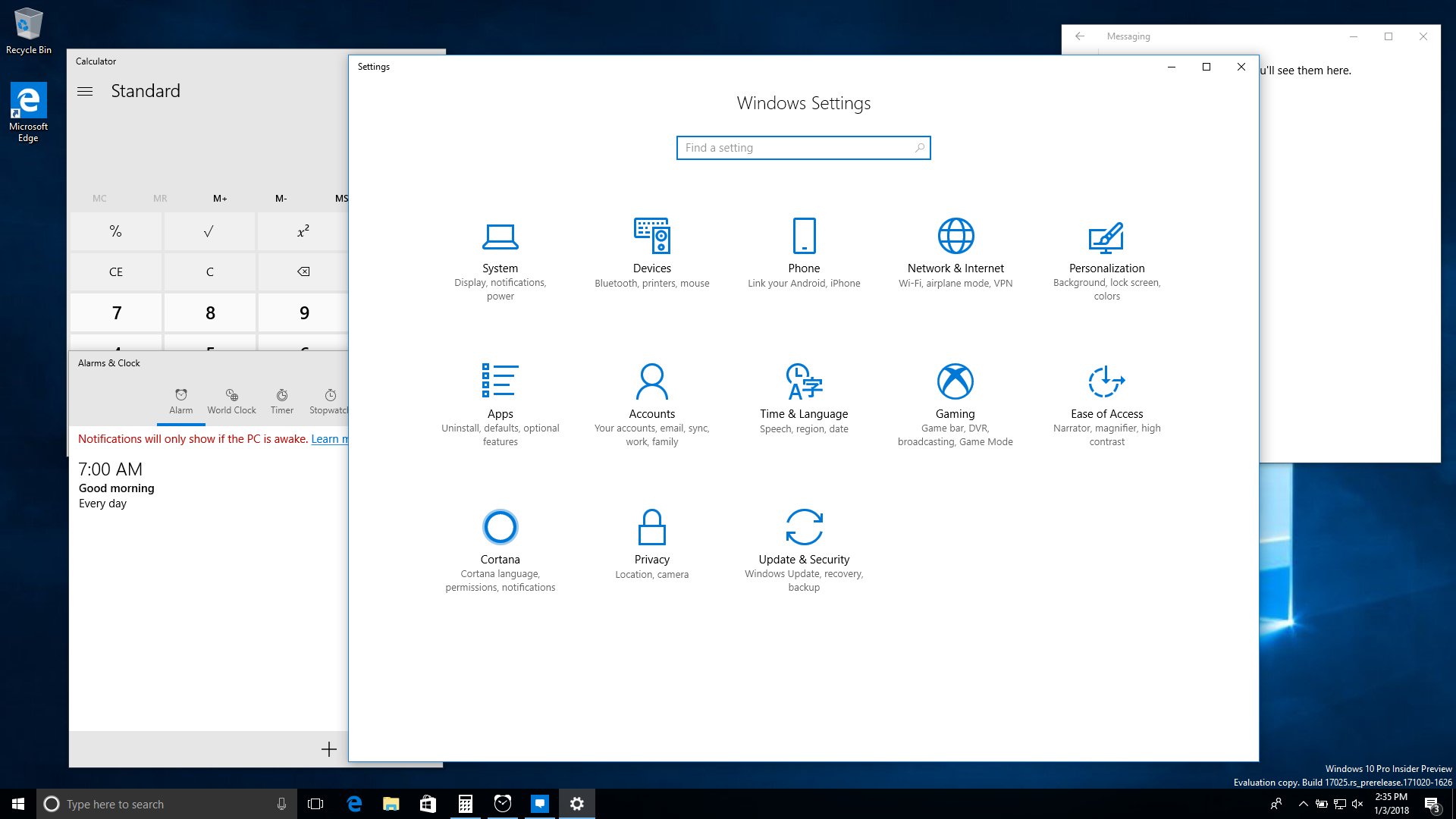Screen dimensions: 1456x819
Task: Open the System settings category
Action: pyautogui.click(x=500, y=258)
